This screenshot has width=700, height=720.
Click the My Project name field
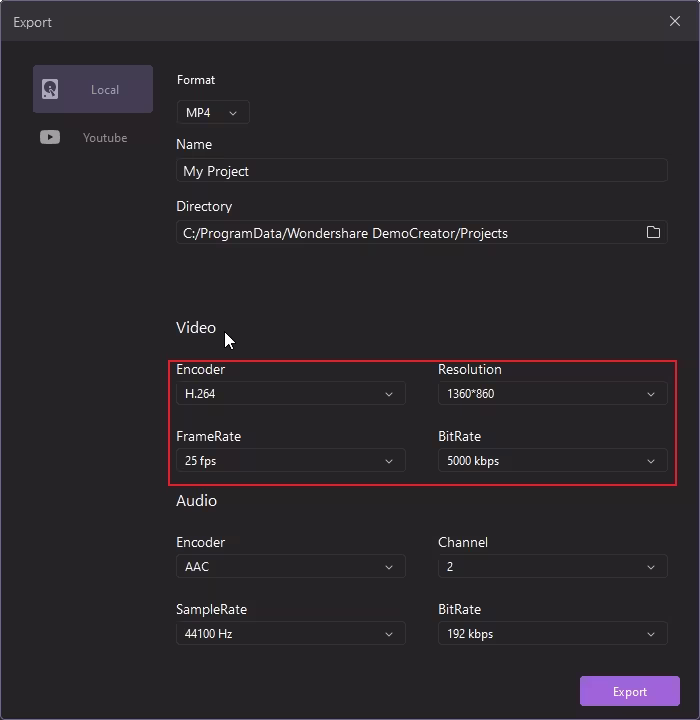pyautogui.click(x=421, y=171)
